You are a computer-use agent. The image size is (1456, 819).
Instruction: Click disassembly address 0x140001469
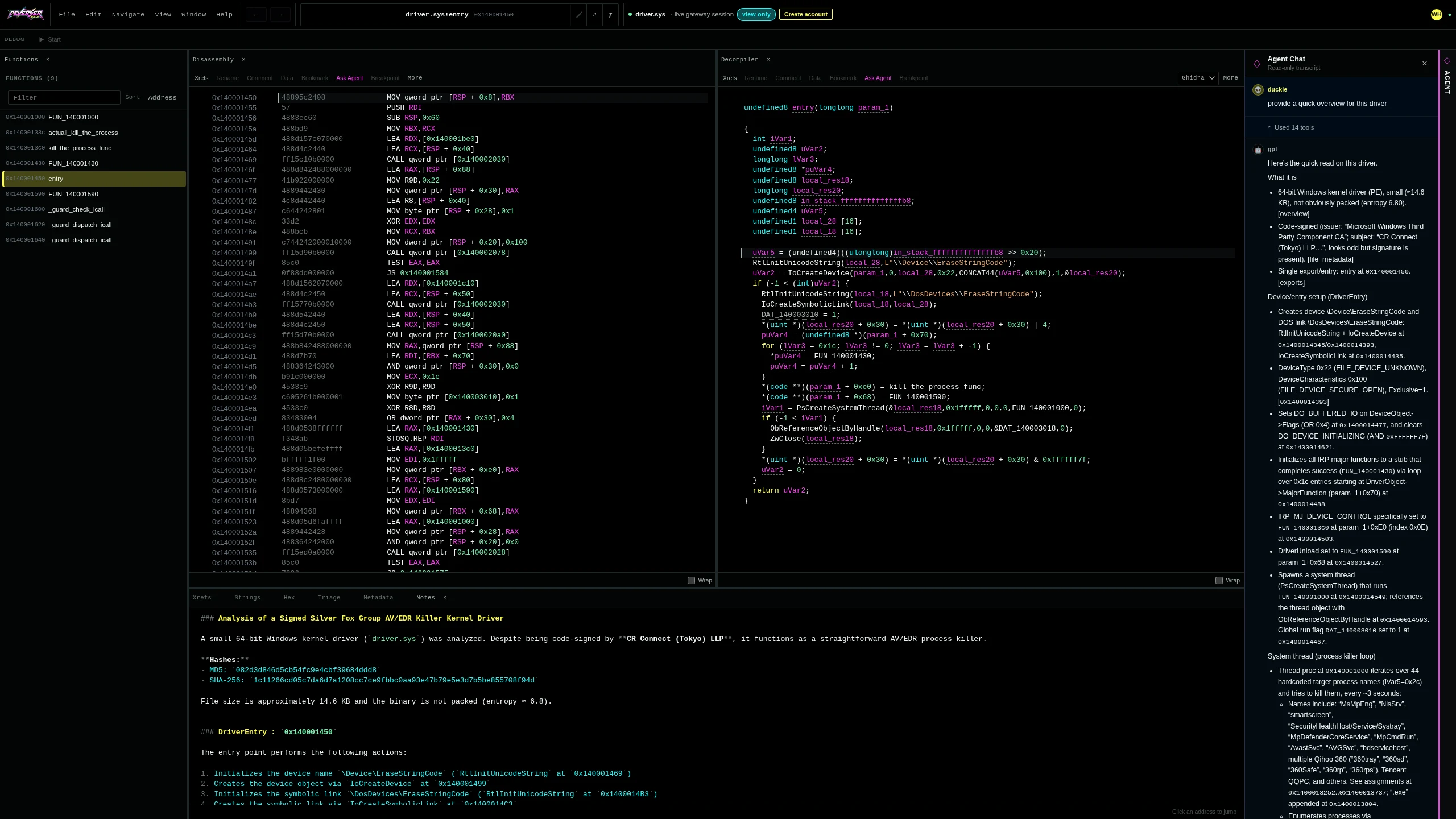[234, 160]
